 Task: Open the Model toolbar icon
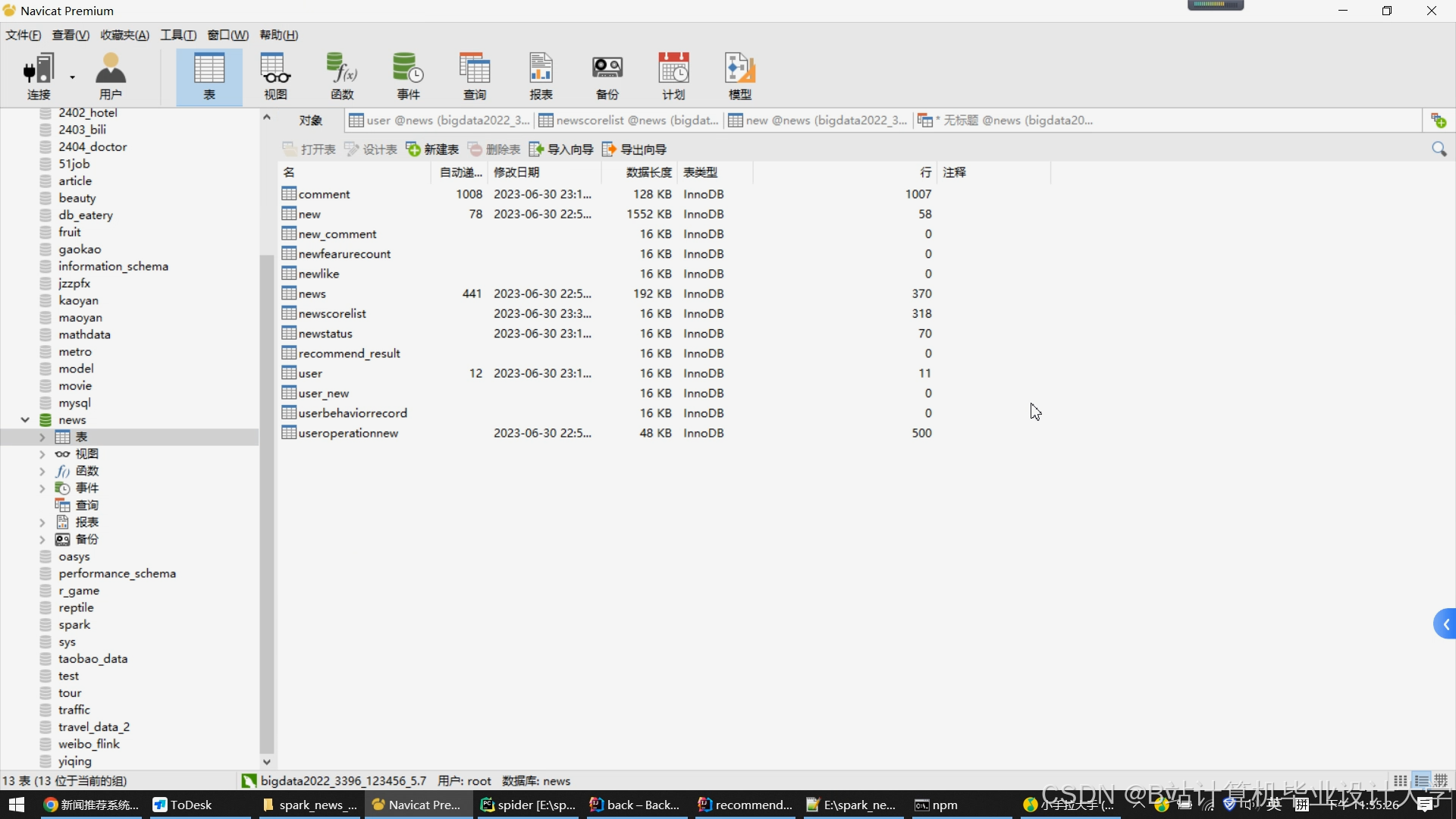coord(739,76)
